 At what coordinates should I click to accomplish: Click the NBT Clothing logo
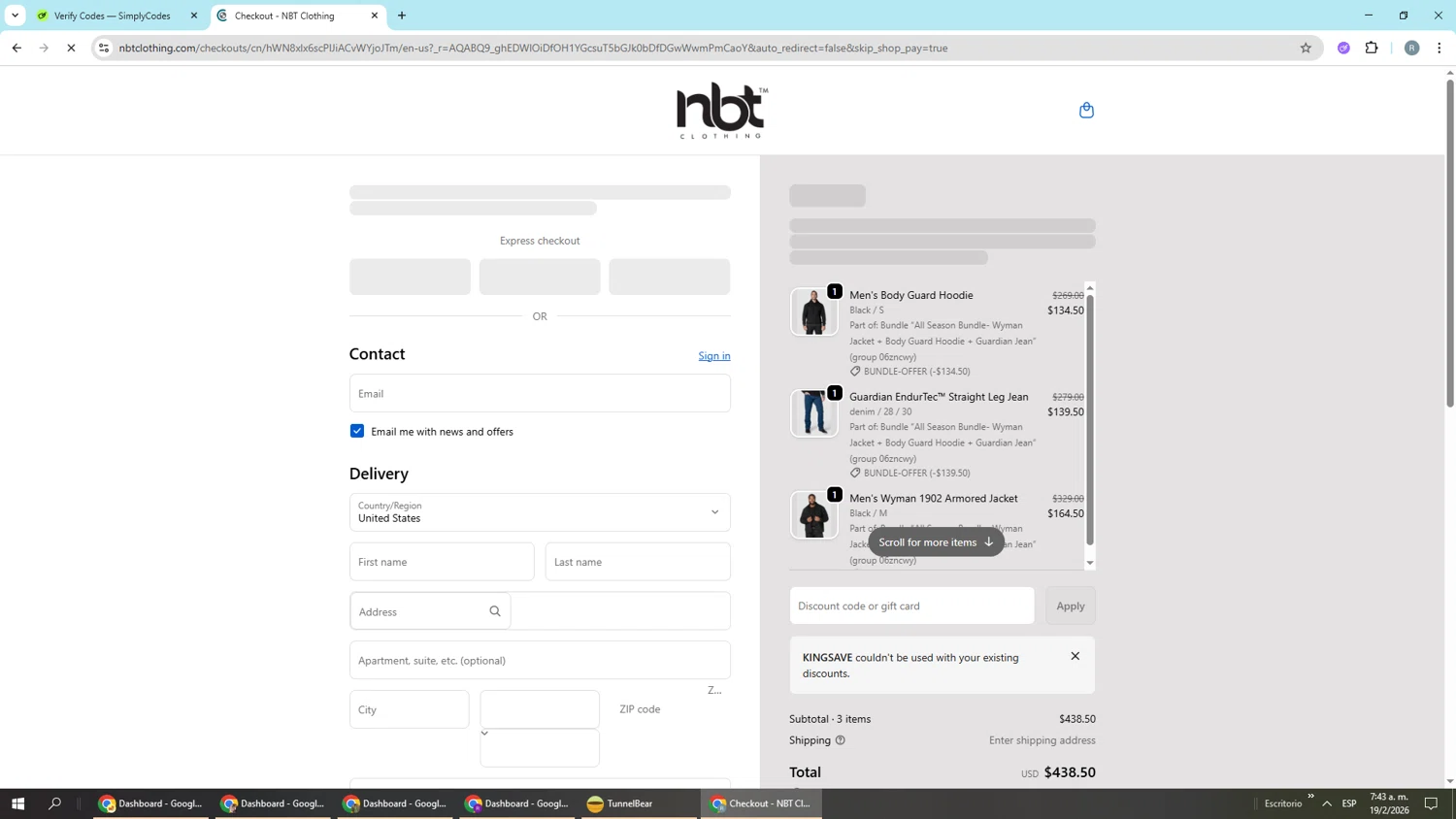tap(722, 111)
